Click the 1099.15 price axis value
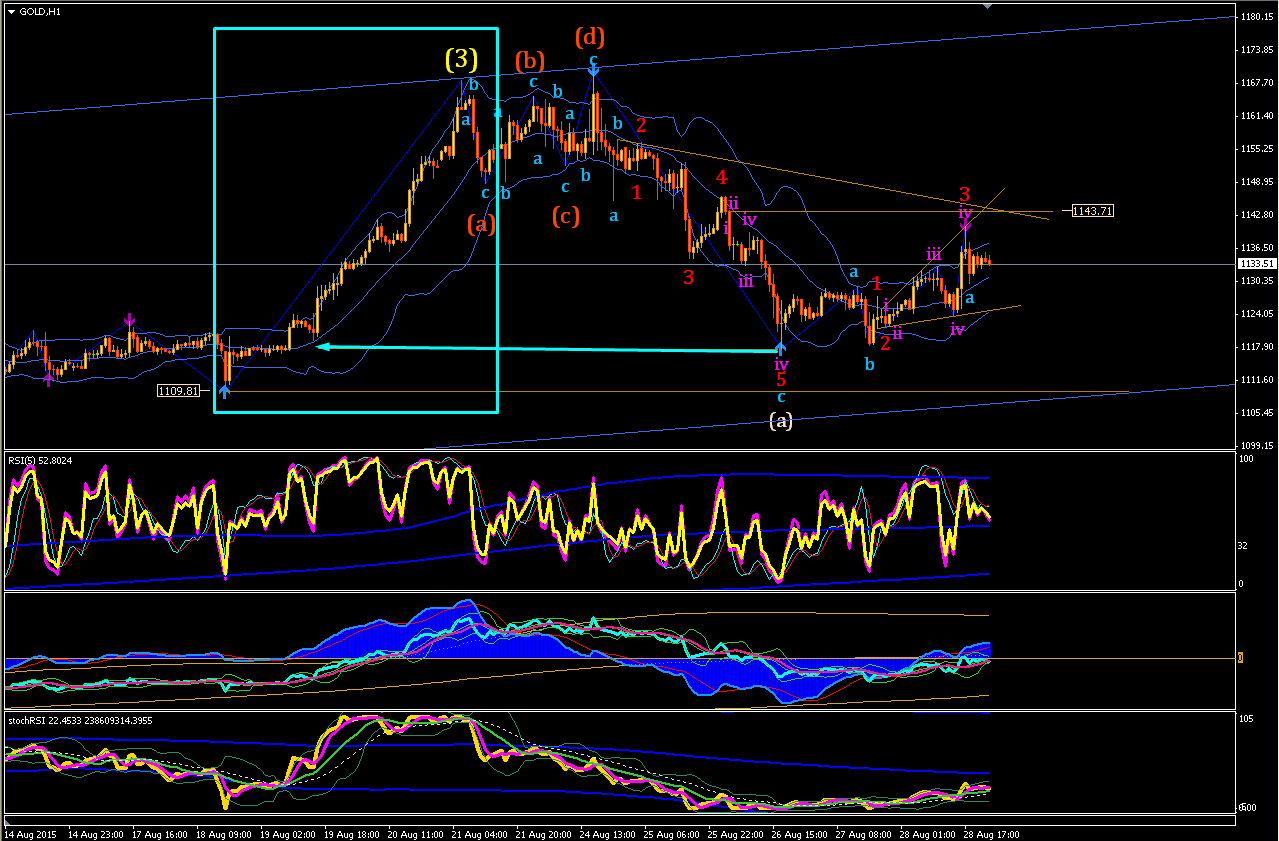The image size is (1279, 841). 1256,446
